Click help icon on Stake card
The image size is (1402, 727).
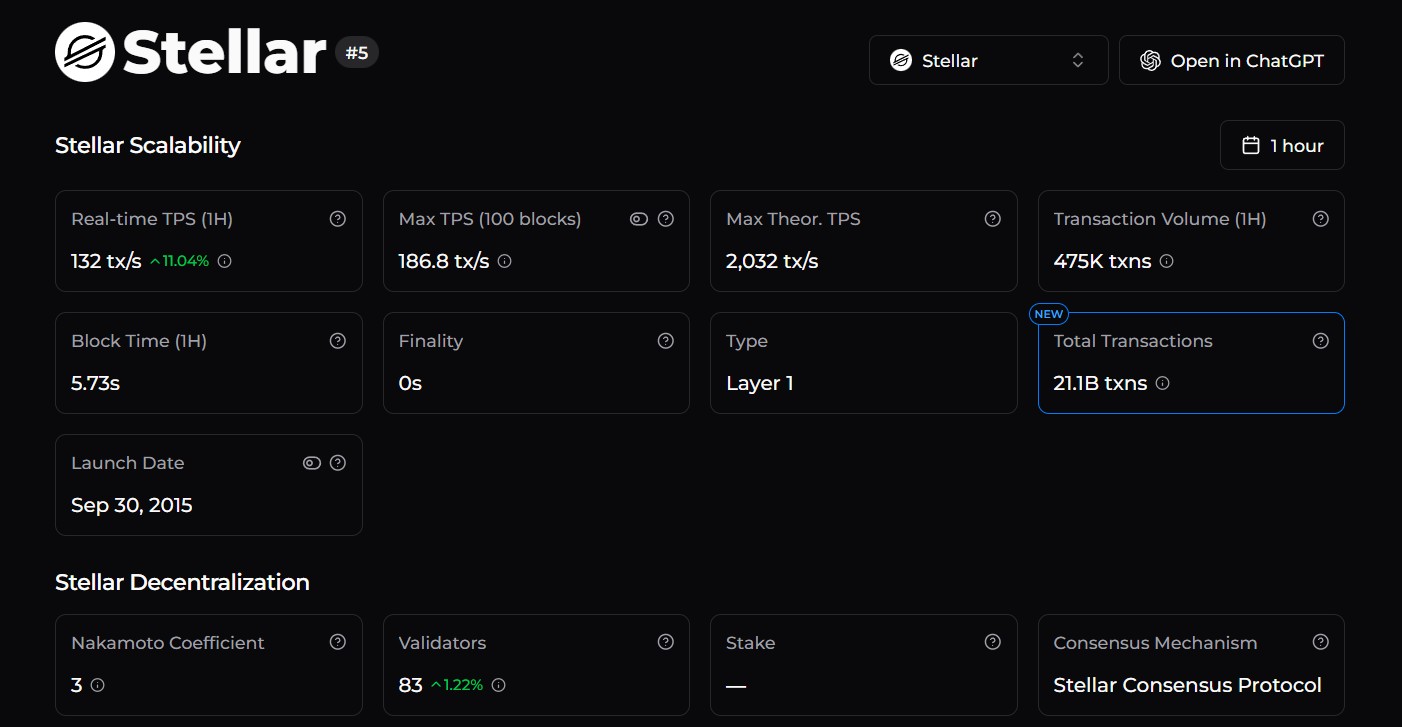[993, 643]
